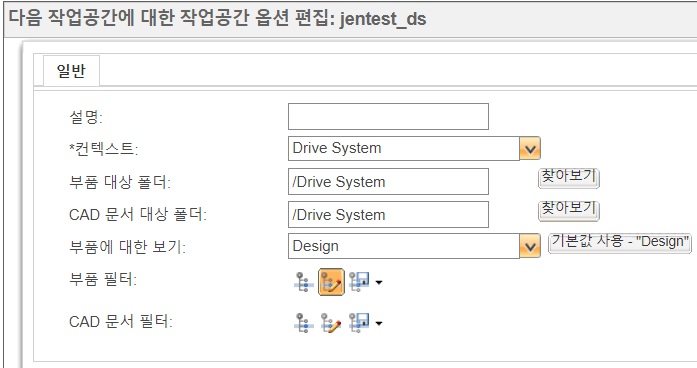
Task: Click the saved filter icon in CAD 문서 필터
Action: coord(359,323)
